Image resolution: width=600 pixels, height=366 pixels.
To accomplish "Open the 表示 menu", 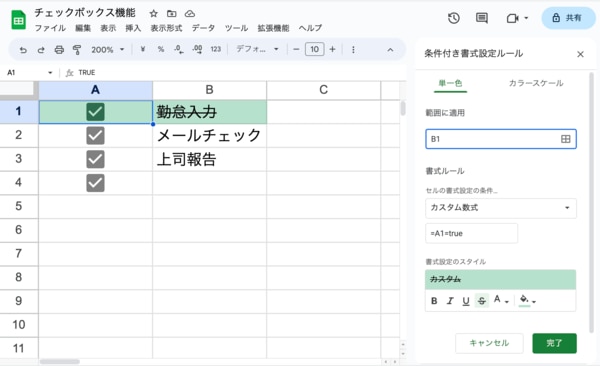I will [108, 28].
